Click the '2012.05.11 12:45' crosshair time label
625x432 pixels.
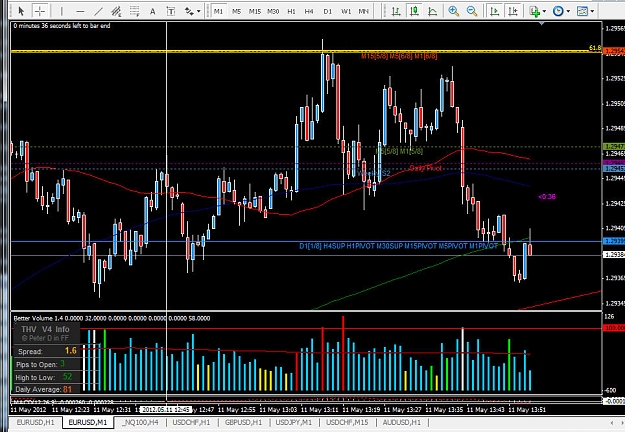[166, 410]
